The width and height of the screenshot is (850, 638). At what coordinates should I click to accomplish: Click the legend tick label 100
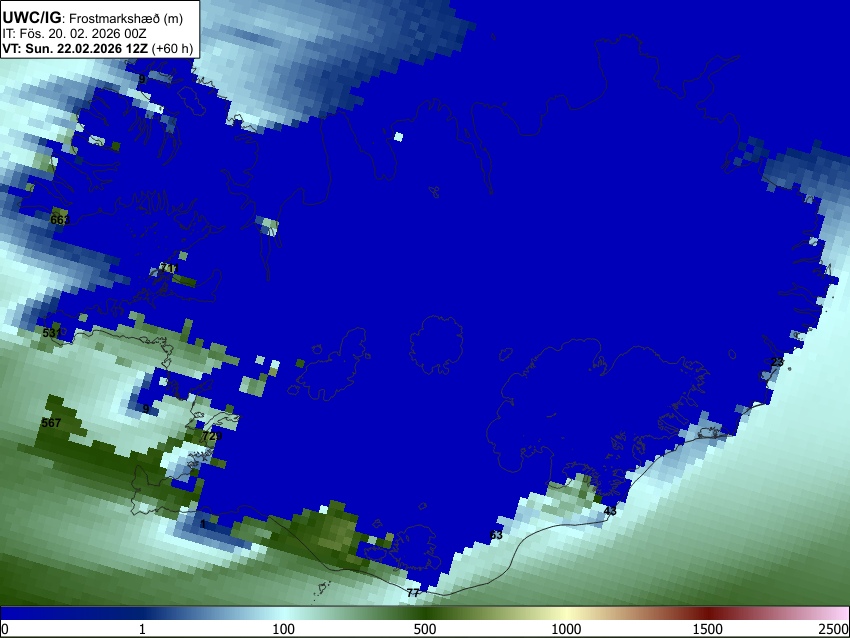(x=283, y=629)
